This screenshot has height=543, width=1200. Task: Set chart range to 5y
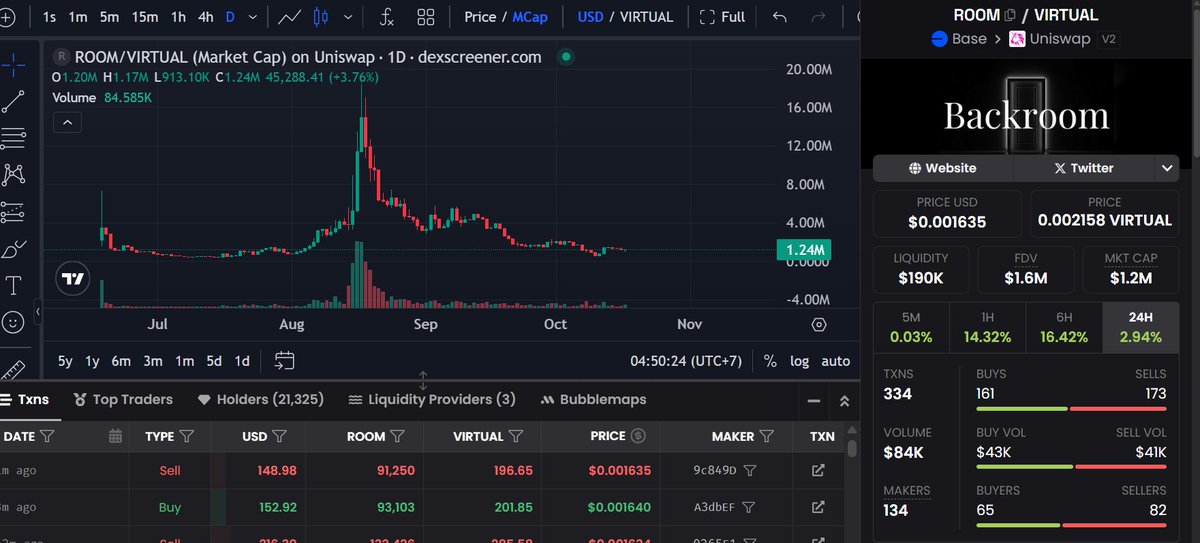tap(65, 361)
